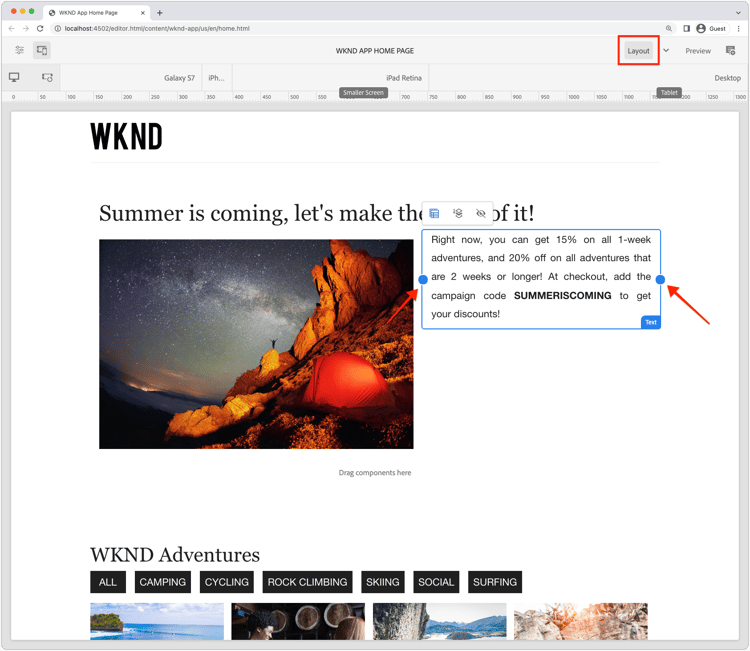
Task: Select the iPh... device breakpoint
Action: coord(216,78)
